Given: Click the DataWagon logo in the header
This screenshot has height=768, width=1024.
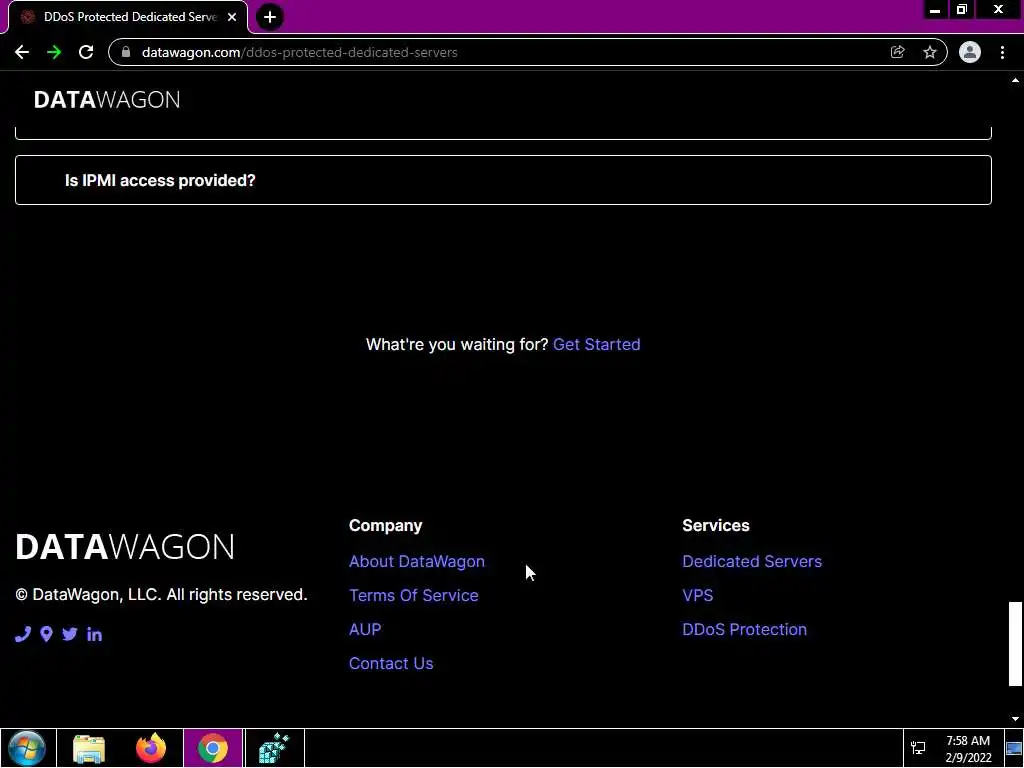Looking at the screenshot, I should click(x=107, y=100).
